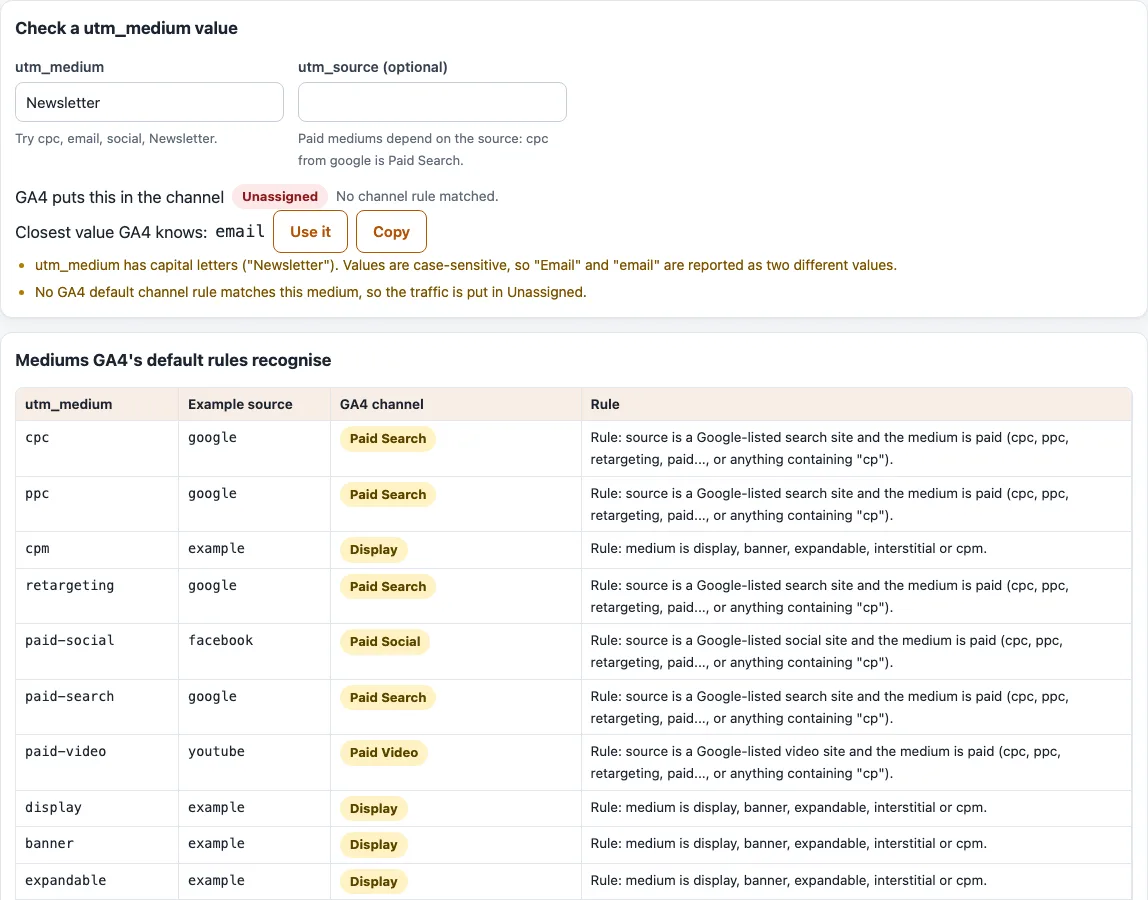Click the 'Check a utm_medium value' heading
Image resolution: width=1148 pixels, height=900 pixels.
coord(127,28)
